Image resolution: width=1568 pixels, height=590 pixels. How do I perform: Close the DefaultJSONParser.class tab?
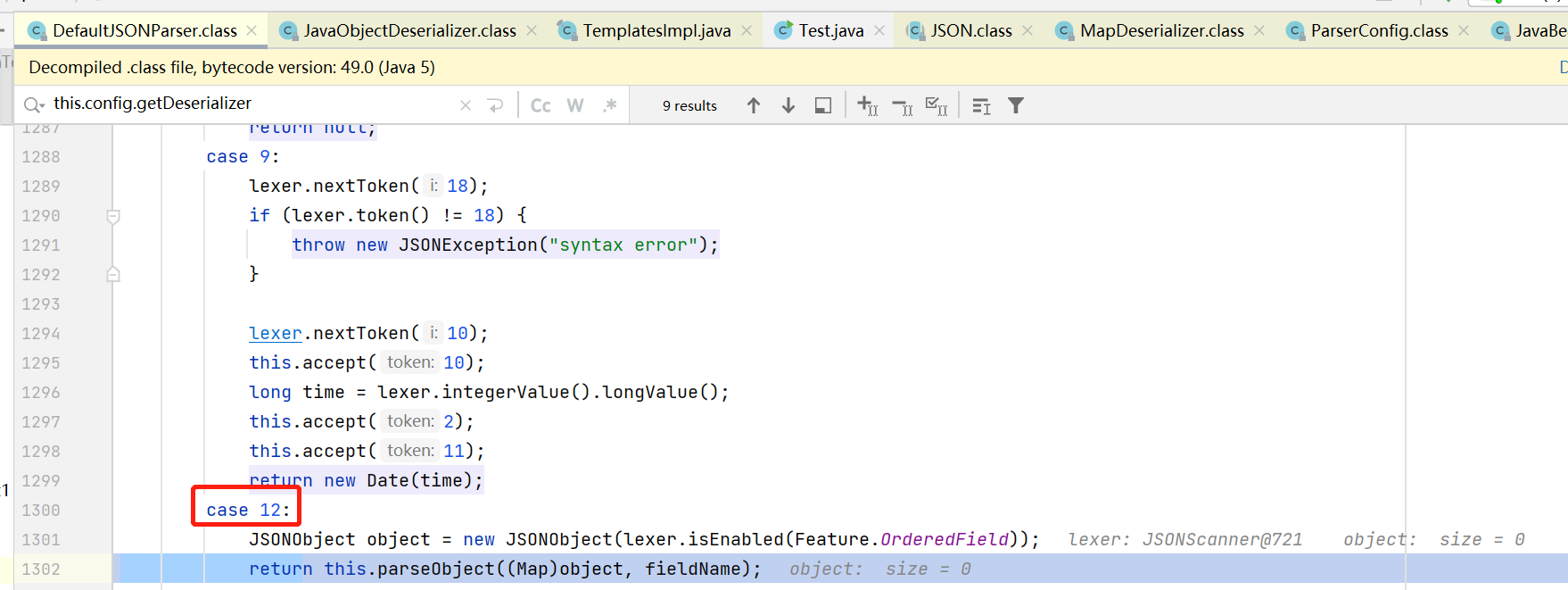pyautogui.click(x=252, y=30)
